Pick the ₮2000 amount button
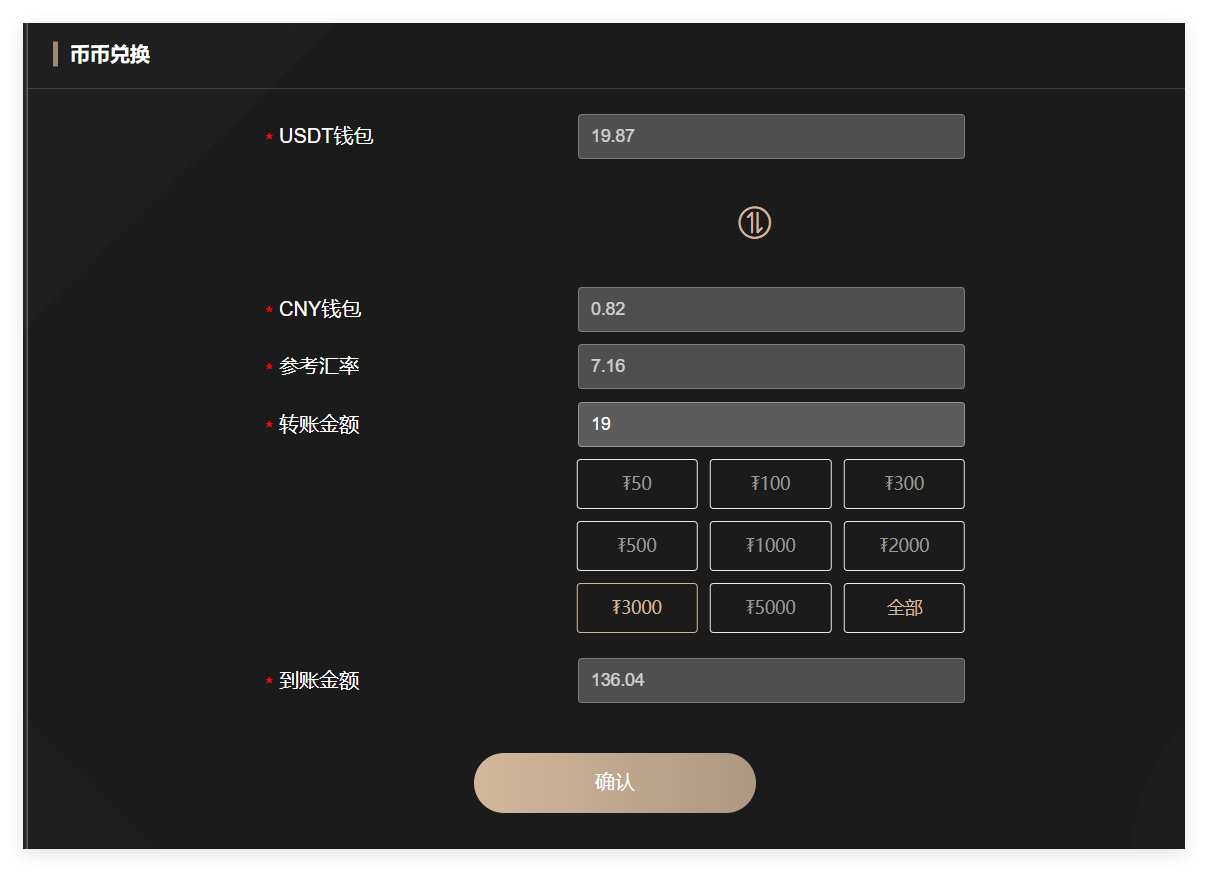 904,546
